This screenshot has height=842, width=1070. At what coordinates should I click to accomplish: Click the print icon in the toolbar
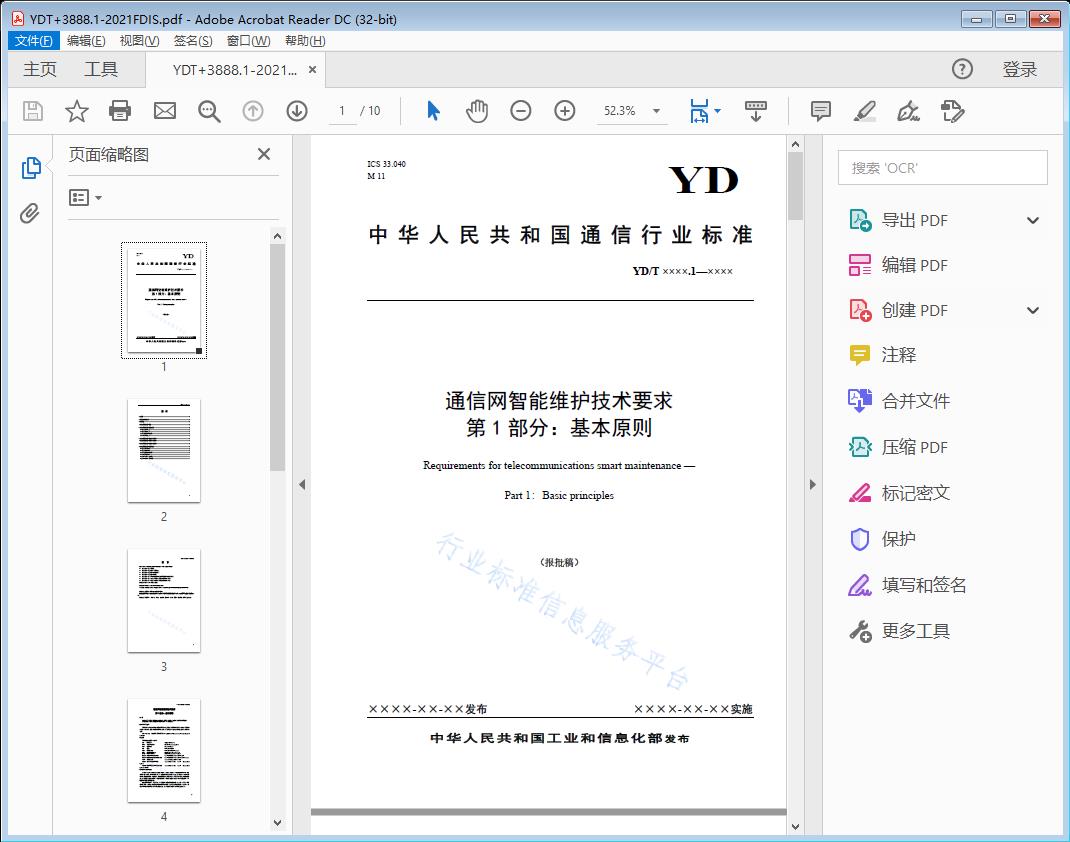click(120, 111)
